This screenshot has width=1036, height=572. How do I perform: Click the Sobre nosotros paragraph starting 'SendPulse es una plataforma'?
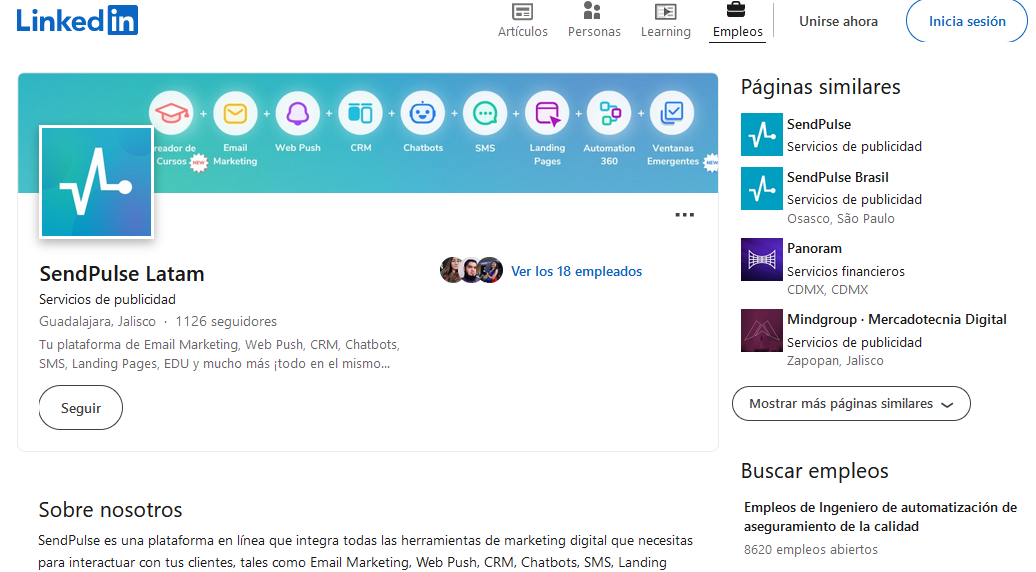click(x=365, y=552)
